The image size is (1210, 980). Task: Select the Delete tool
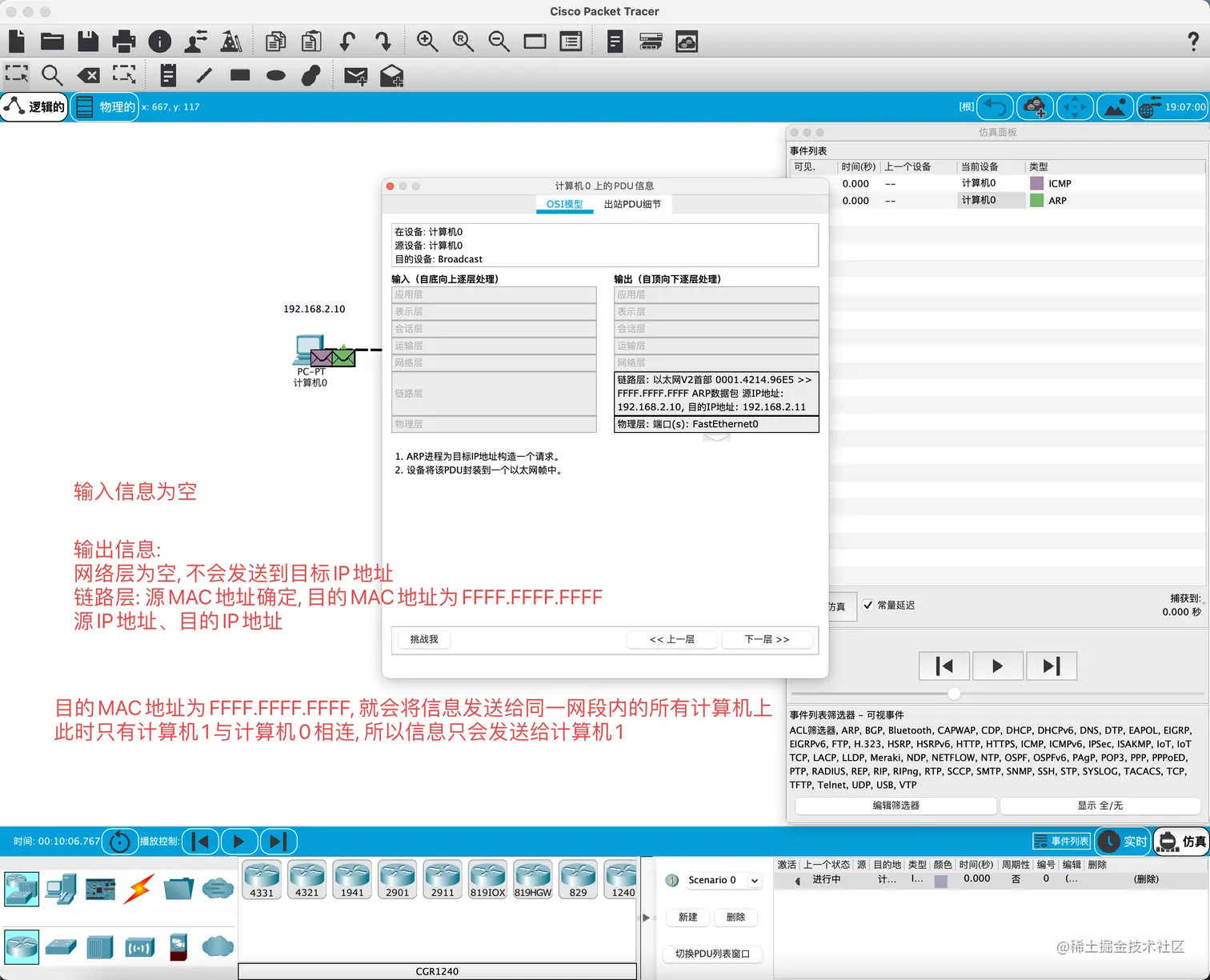tap(88, 75)
